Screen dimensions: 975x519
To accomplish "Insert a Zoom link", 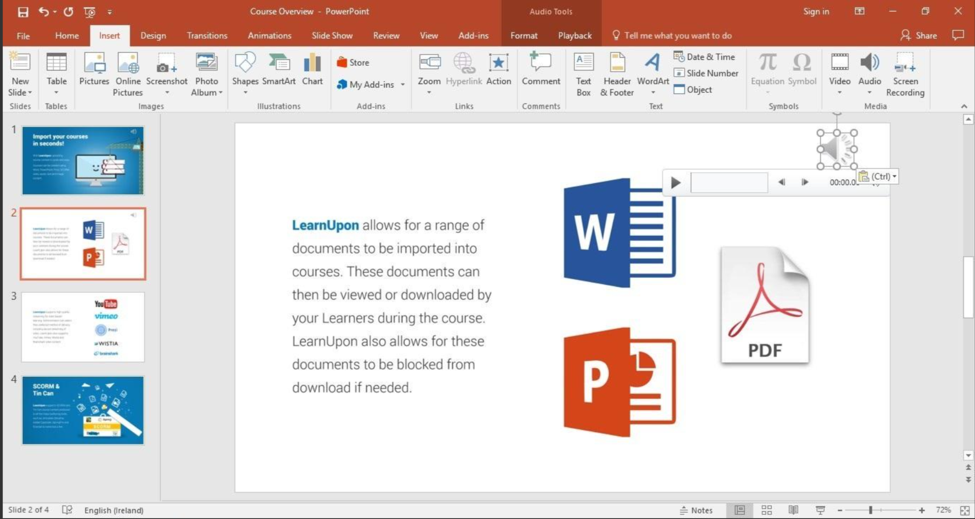I will pyautogui.click(x=429, y=75).
